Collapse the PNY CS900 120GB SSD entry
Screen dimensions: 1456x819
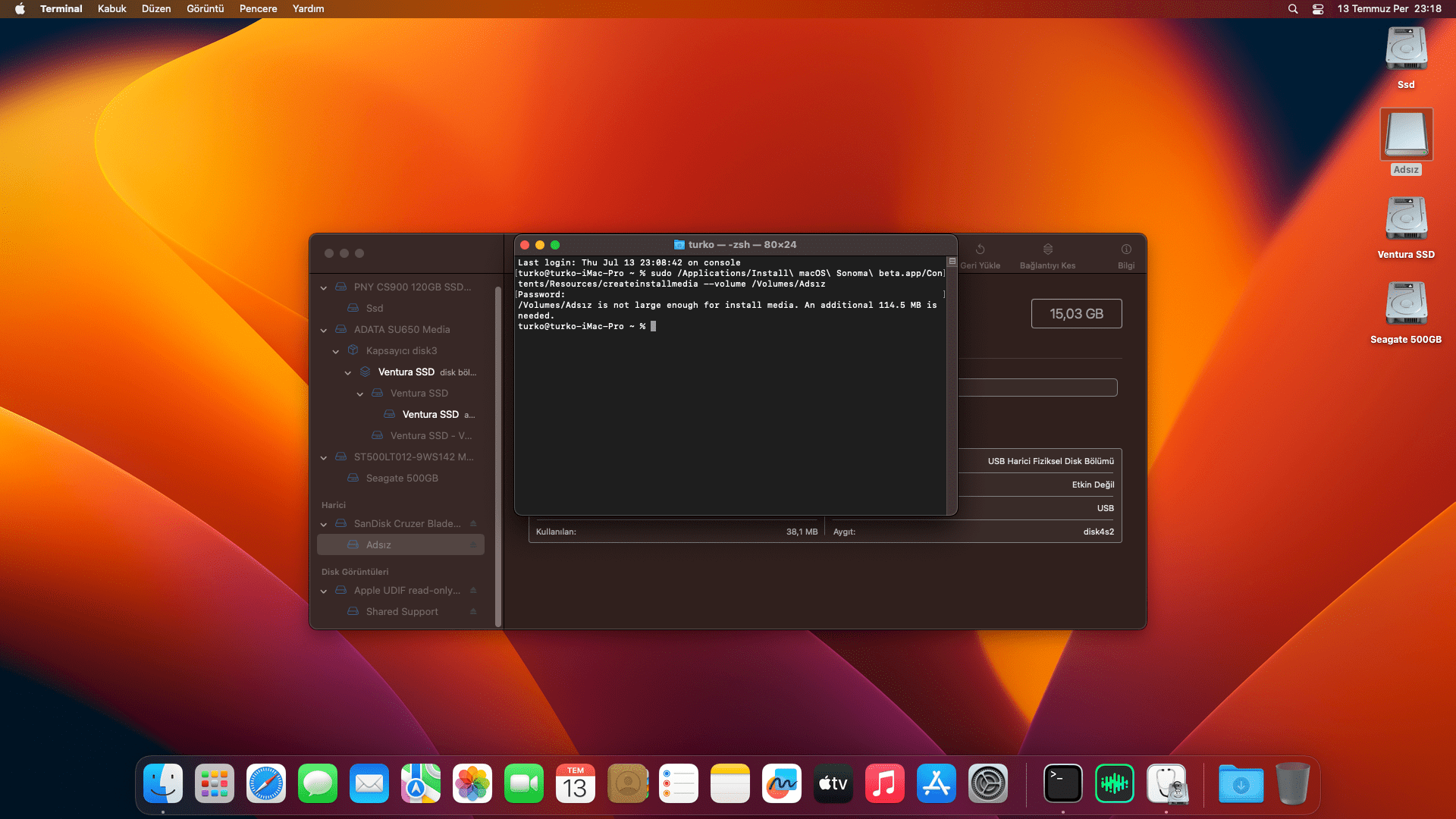(x=324, y=287)
